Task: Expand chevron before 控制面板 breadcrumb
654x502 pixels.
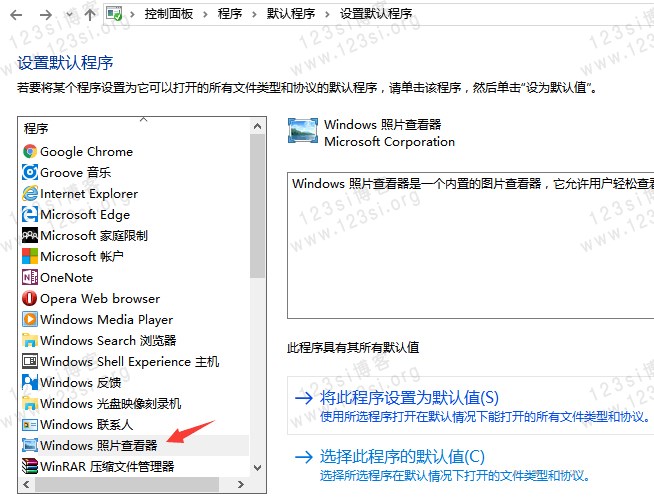Action: tap(132, 15)
